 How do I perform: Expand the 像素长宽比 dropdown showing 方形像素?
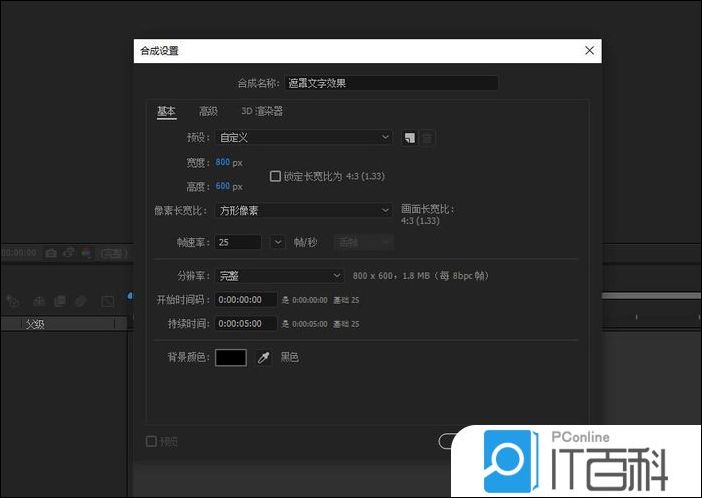[304, 210]
